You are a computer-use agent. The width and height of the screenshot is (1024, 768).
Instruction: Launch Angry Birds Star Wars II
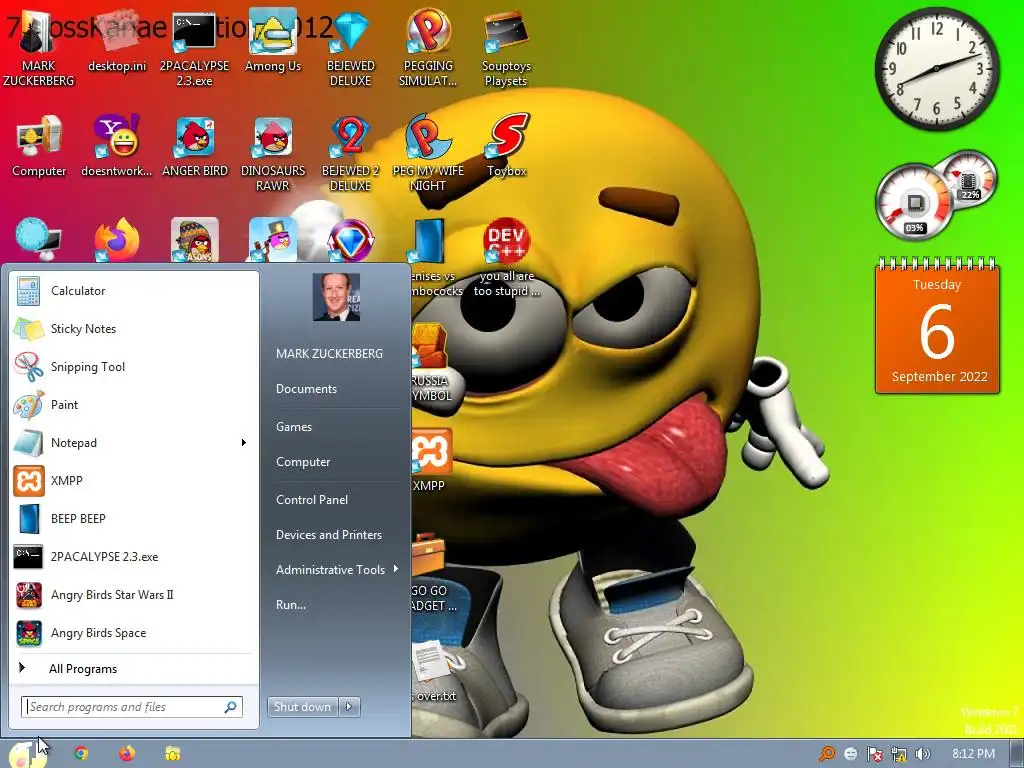click(134, 595)
